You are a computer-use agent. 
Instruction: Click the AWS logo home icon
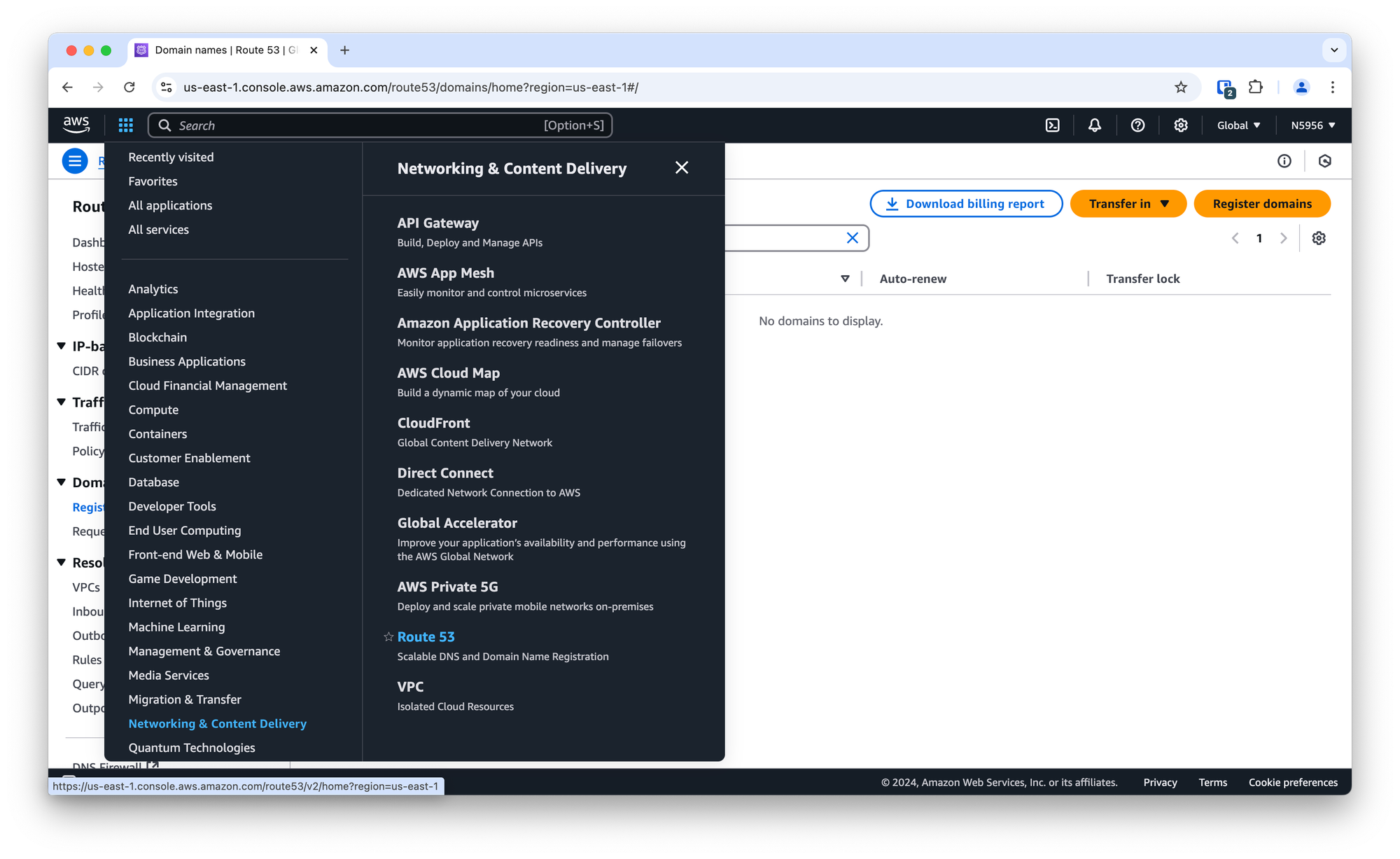(x=76, y=125)
